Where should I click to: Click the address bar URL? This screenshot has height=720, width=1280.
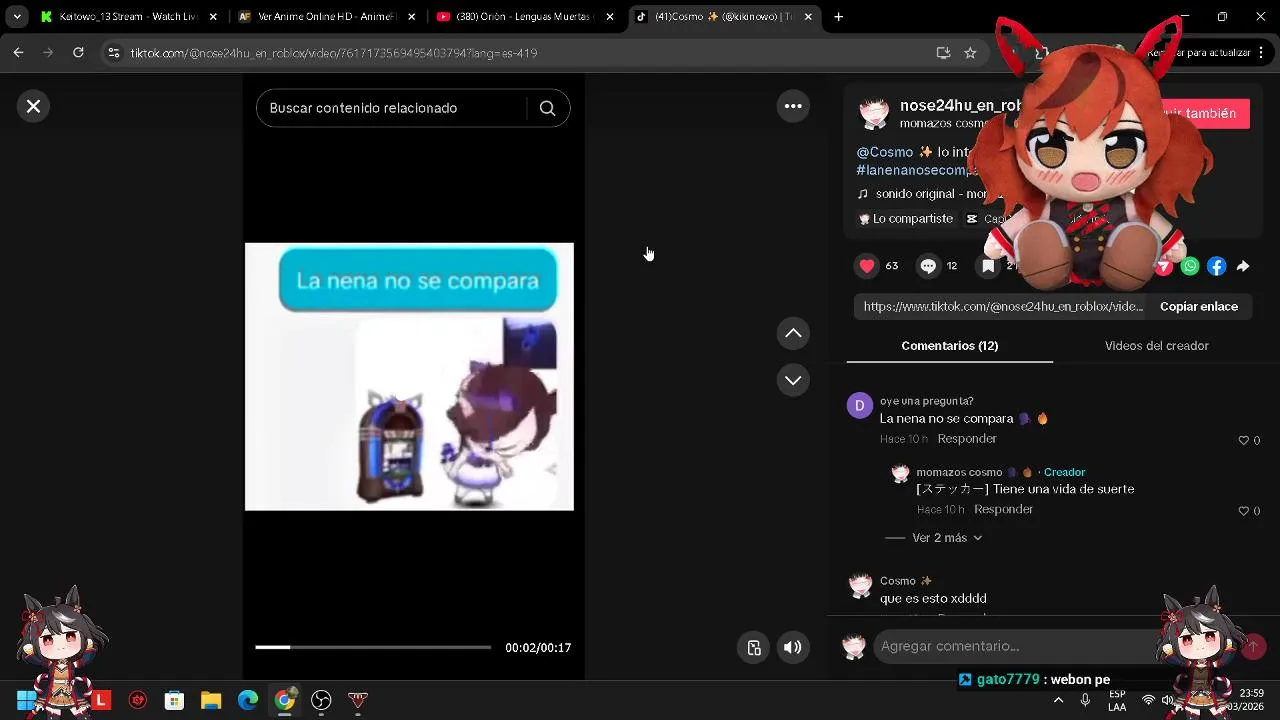click(334, 53)
